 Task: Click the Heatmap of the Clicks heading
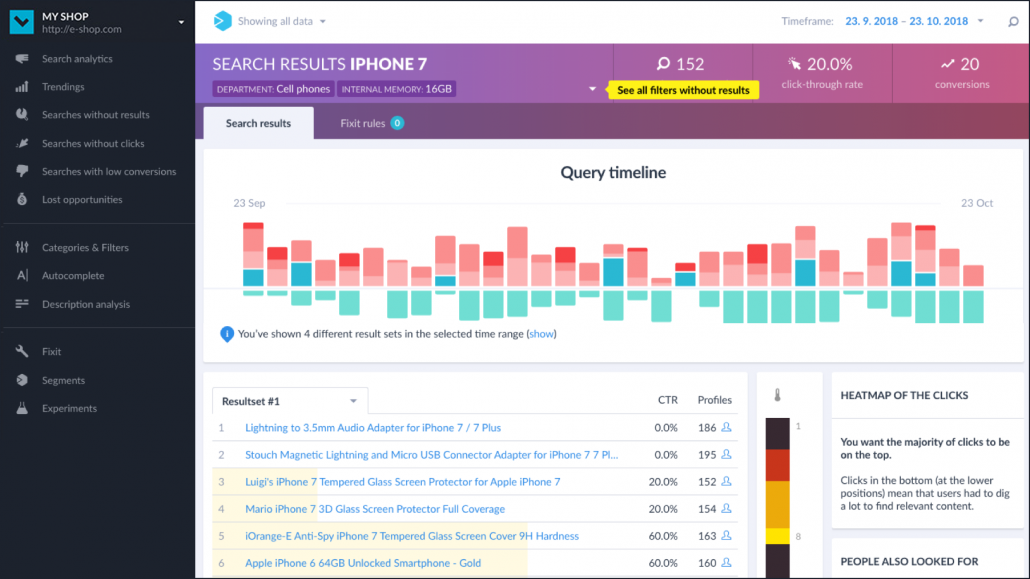[904, 395]
